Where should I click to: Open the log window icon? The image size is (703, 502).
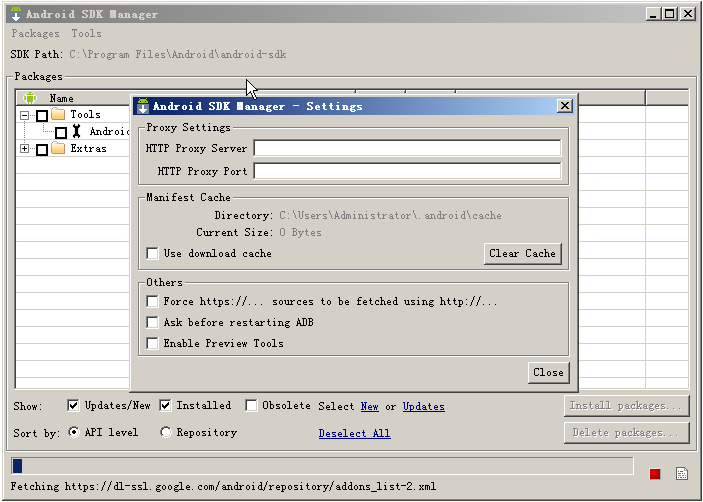click(681, 473)
